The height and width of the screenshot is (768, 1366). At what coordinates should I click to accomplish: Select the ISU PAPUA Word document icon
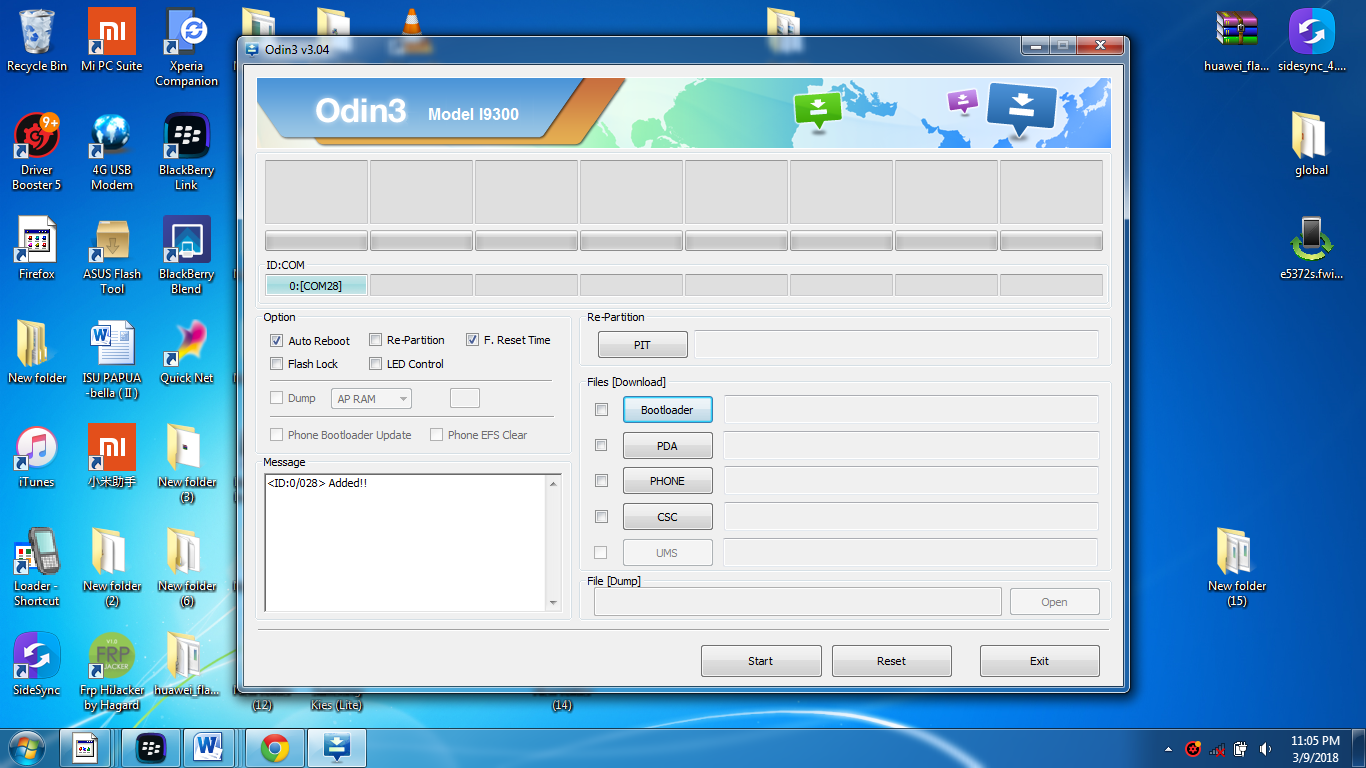[112, 359]
